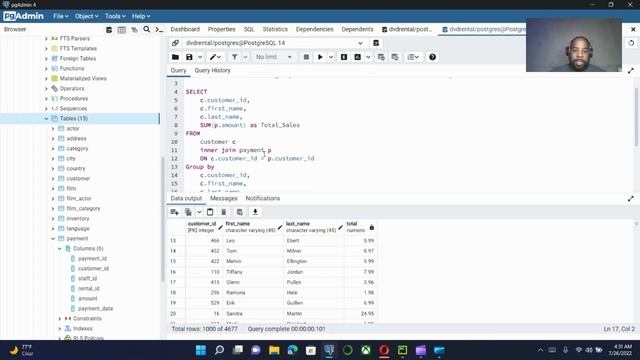Save the query file
This screenshot has height=360, width=640.
tap(189, 57)
